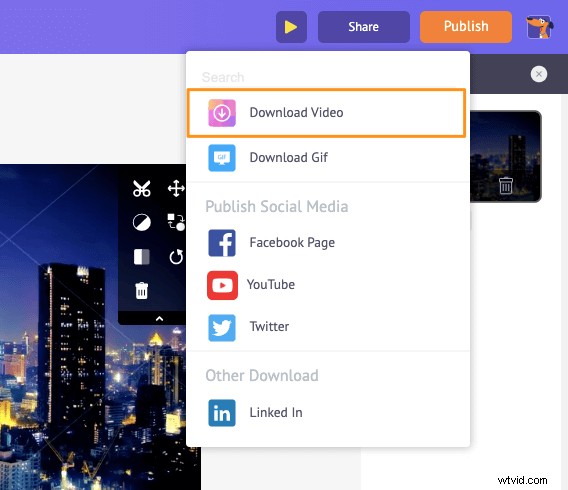Click the Facebook logo icon

click(222, 243)
